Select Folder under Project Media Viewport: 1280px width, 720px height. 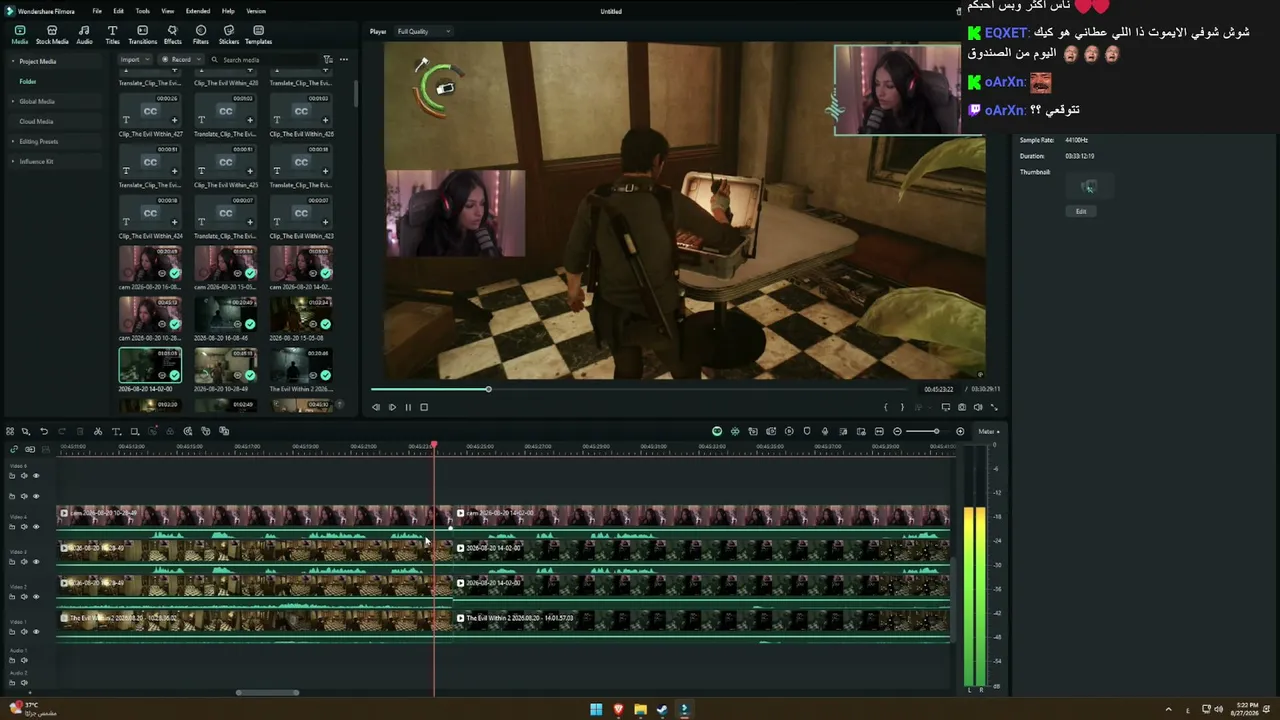28,82
